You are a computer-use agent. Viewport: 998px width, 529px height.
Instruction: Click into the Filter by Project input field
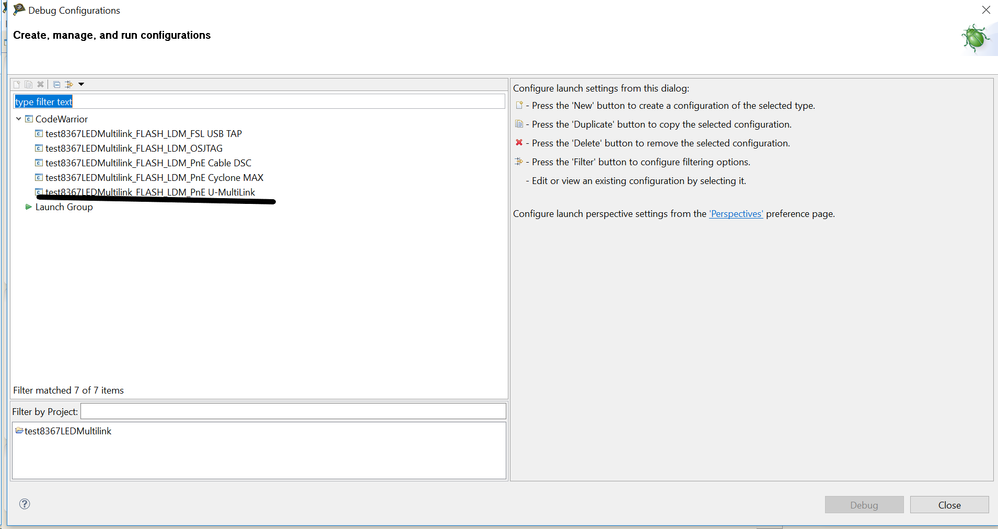coord(293,411)
